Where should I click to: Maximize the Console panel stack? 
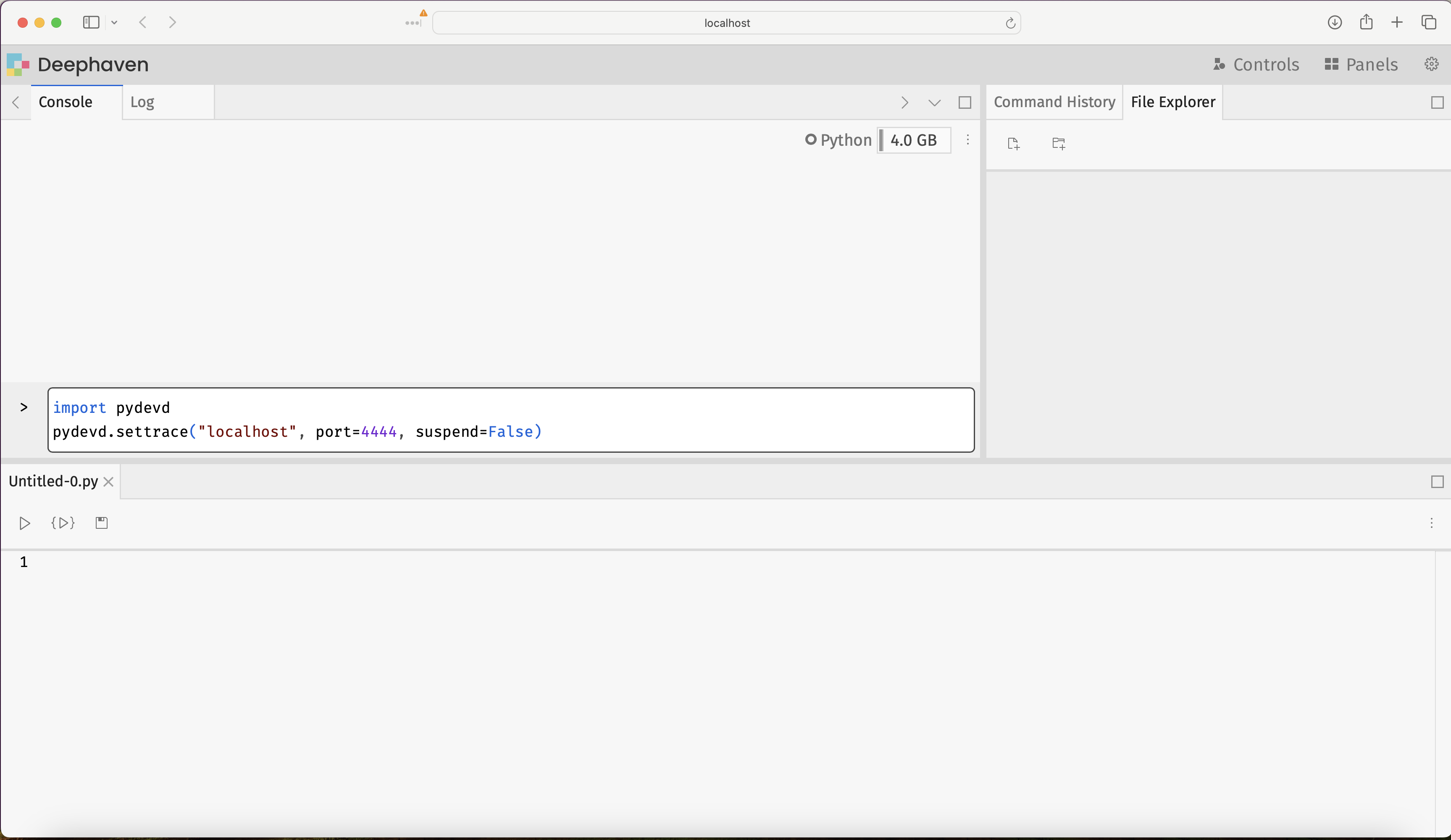pos(965,102)
